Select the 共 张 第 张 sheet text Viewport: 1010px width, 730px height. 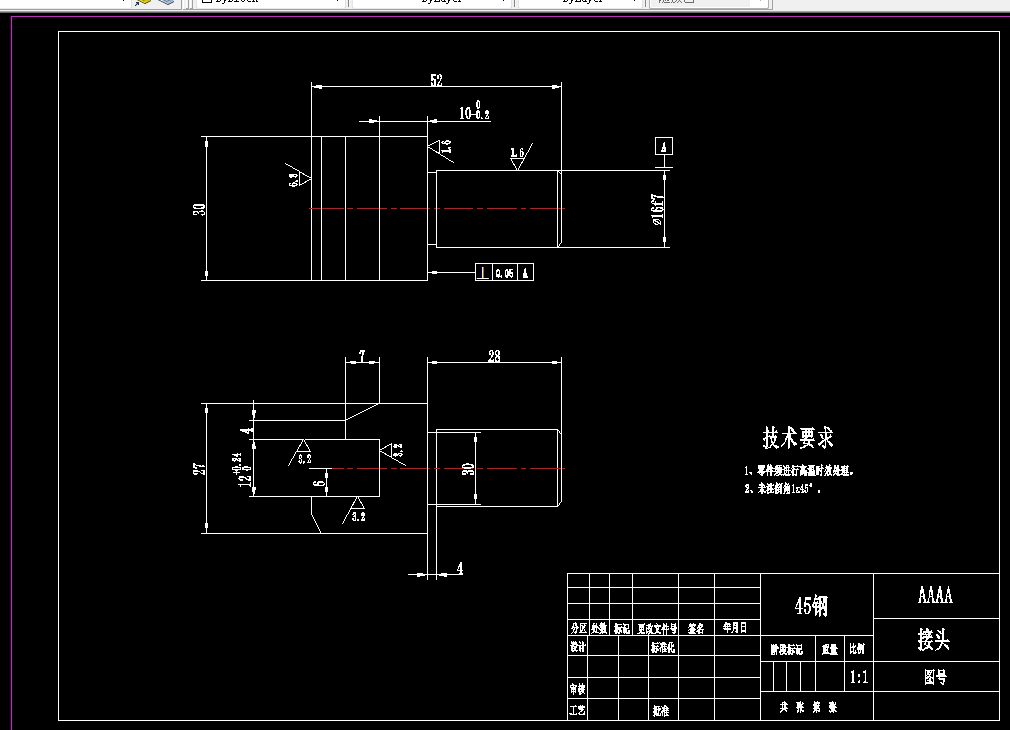click(808, 707)
